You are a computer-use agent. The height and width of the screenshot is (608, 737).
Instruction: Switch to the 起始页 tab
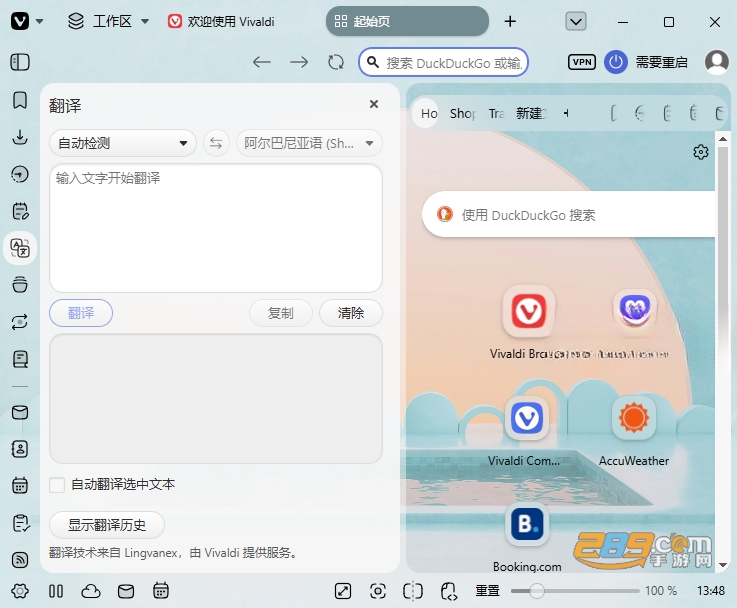(x=407, y=21)
